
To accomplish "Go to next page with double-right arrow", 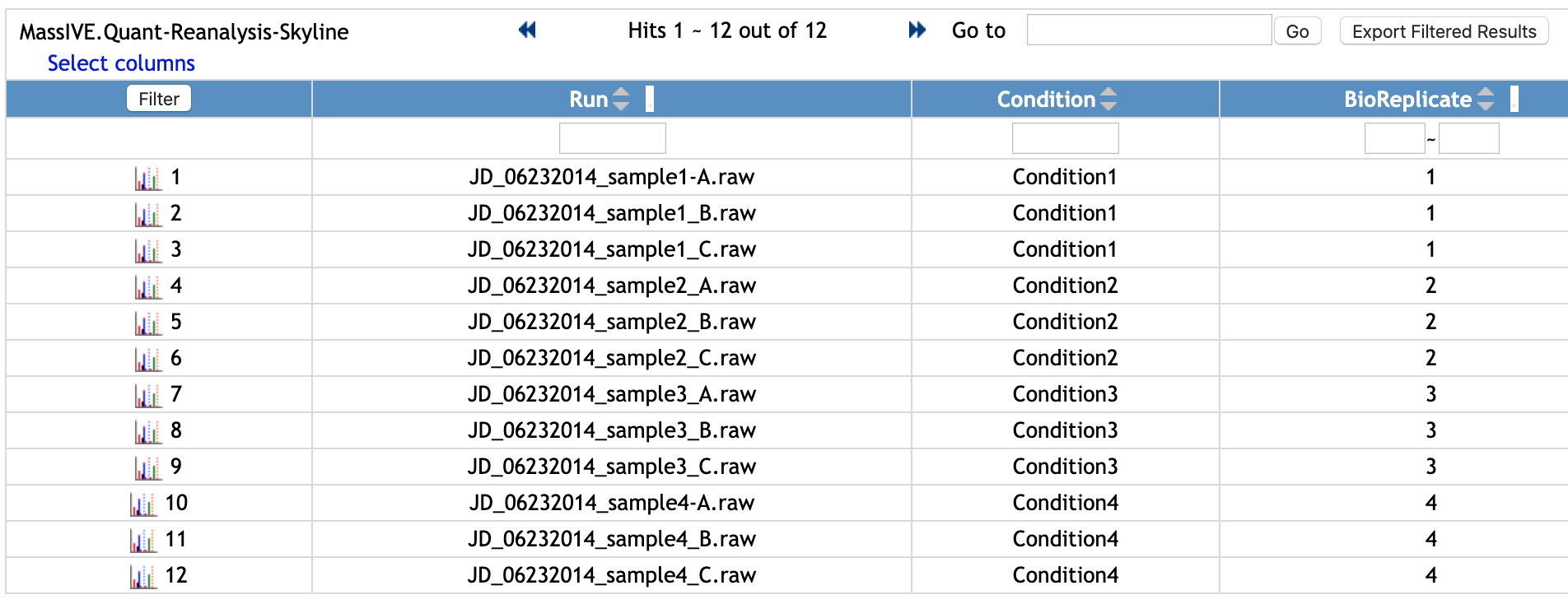I will [917, 30].
